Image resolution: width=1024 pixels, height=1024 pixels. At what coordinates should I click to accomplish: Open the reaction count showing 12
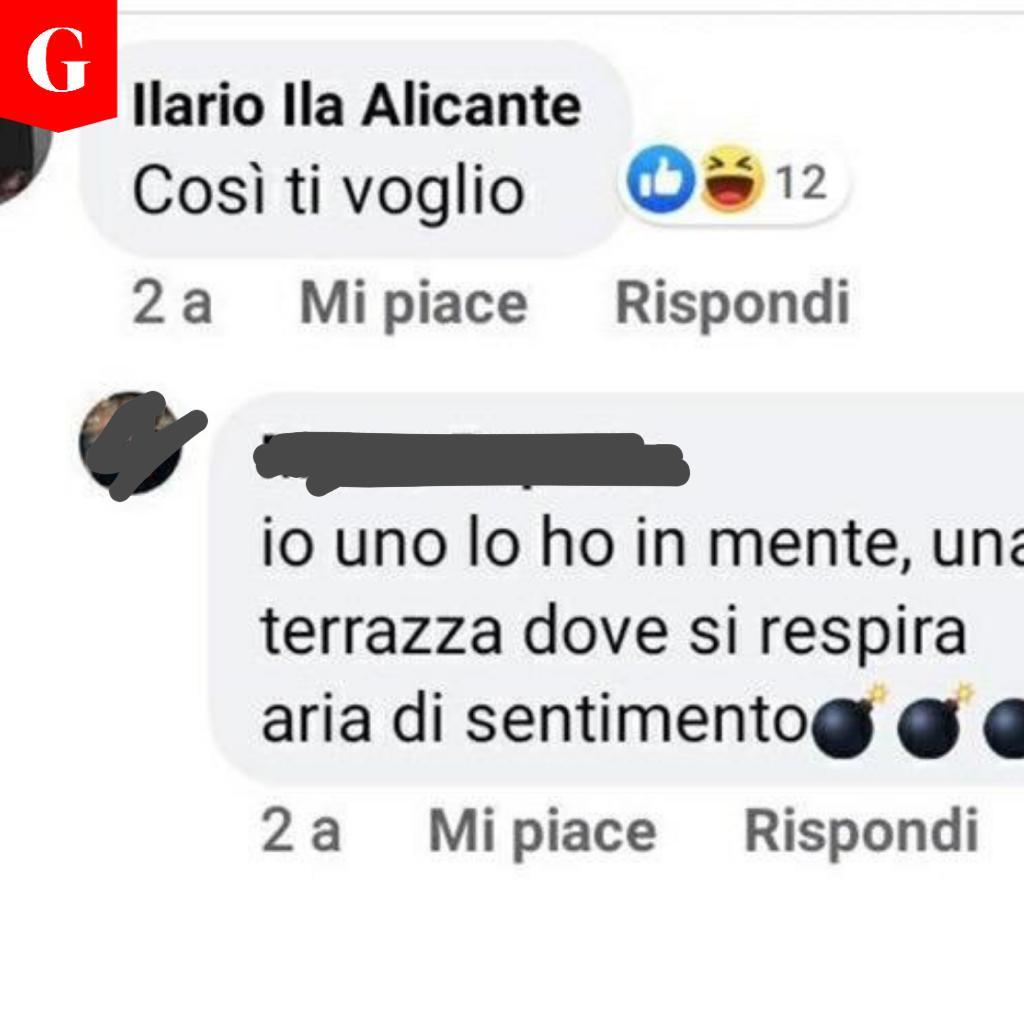point(801,182)
